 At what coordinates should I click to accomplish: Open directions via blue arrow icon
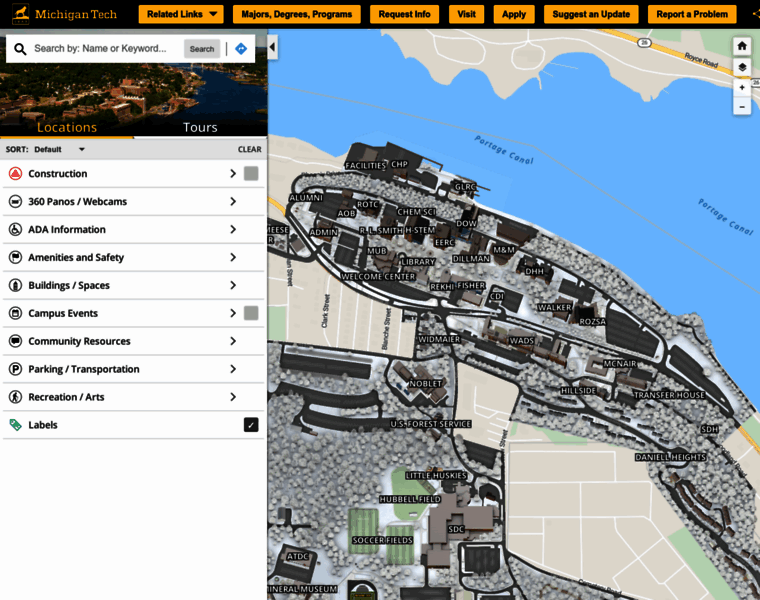(x=241, y=48)
